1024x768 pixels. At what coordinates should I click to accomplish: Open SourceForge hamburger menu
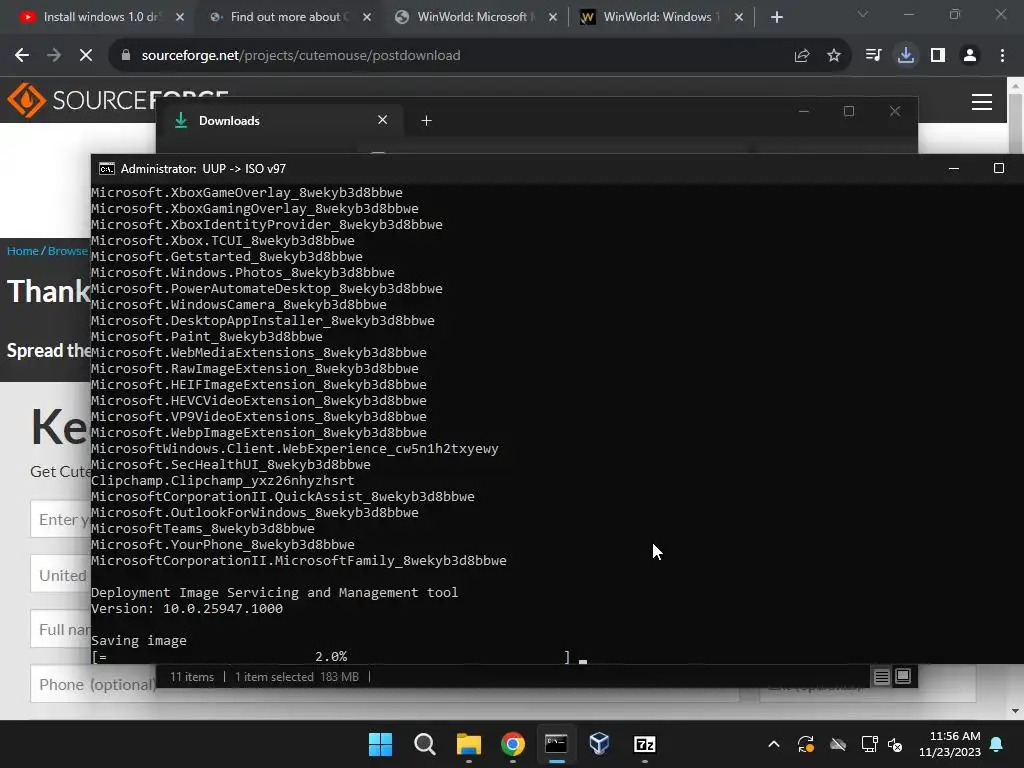pyautogui.click(x=982, y=102)
